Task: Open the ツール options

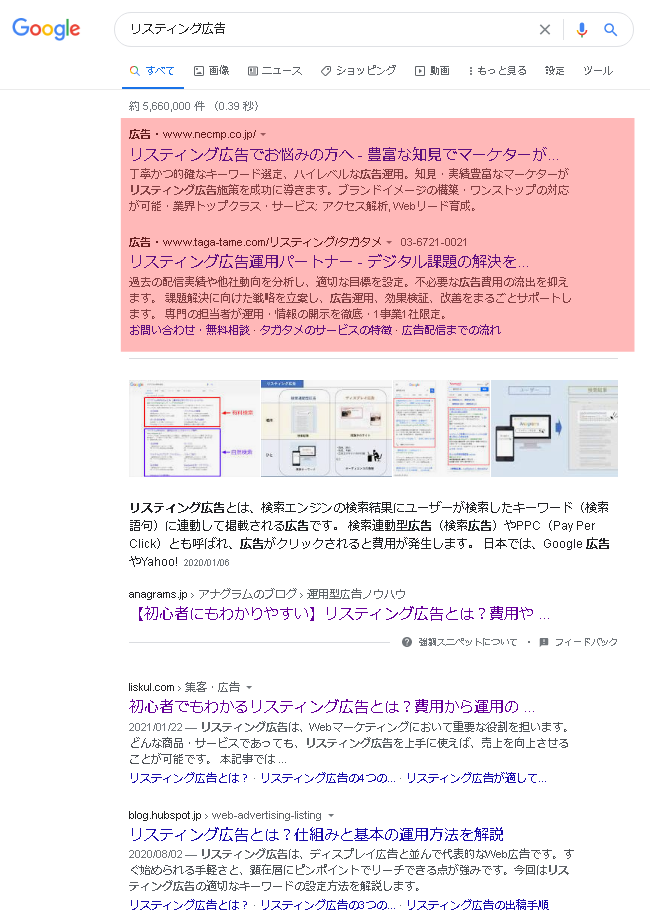Action: click(x=598, y=71)
